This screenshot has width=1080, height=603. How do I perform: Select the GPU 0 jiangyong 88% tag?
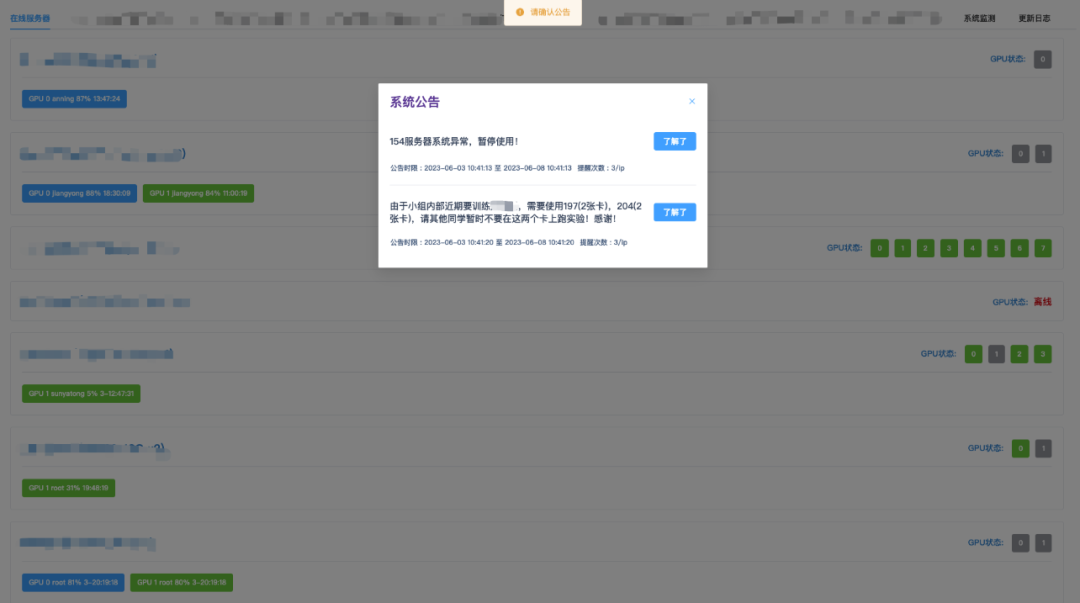pyautogui.click(x=79, y=193)
